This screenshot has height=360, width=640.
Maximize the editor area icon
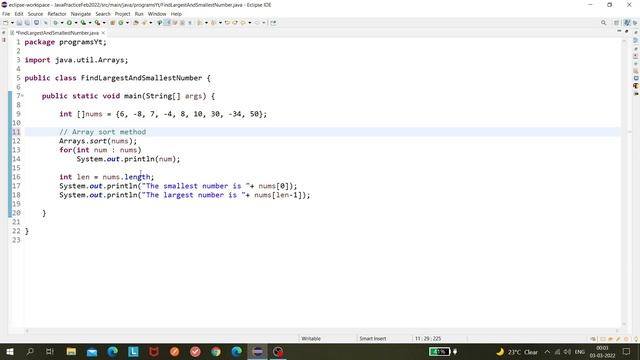coord(627,31)
